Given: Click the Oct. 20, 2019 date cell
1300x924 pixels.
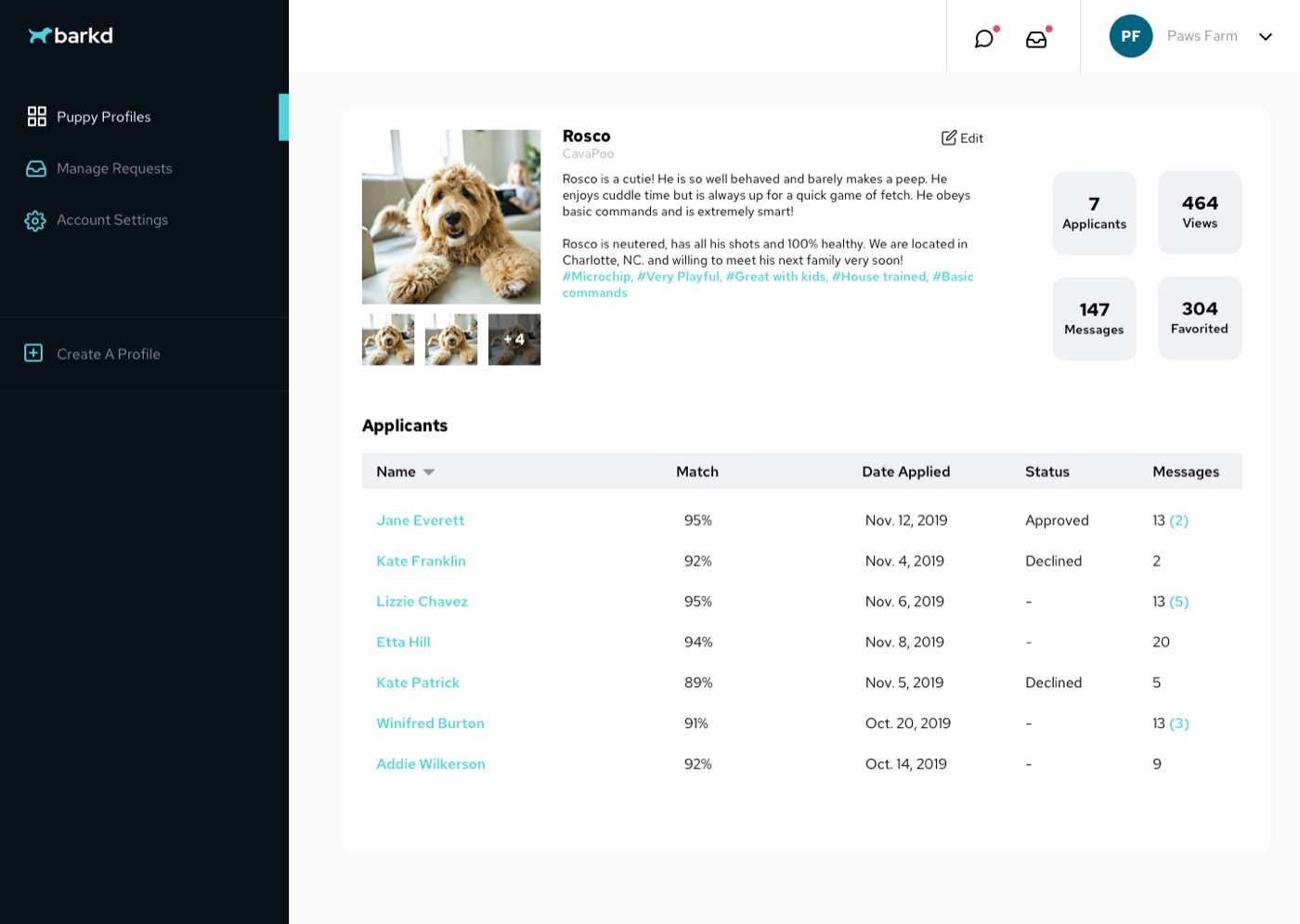Looking at the screenshot, I should pyautogui.click(x=908, y=723).
